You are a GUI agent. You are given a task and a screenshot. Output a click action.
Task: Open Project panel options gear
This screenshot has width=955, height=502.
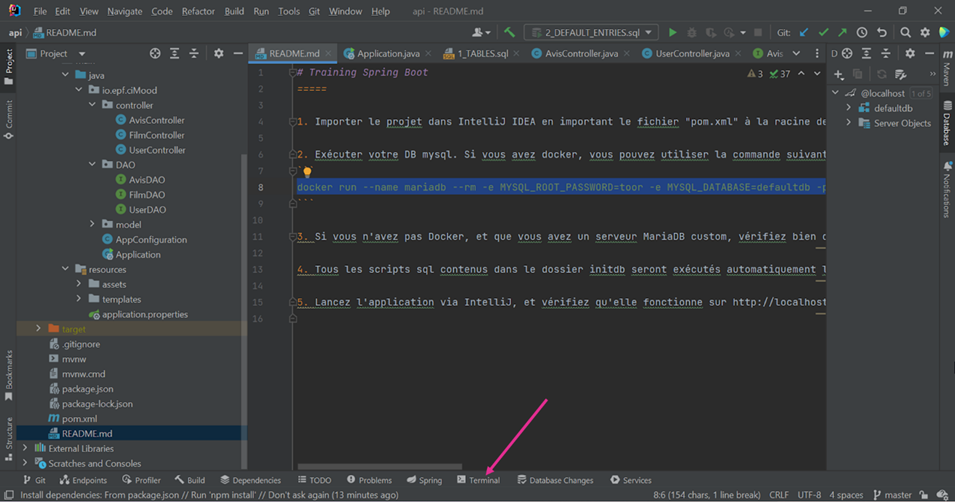(x=219, y=54)
